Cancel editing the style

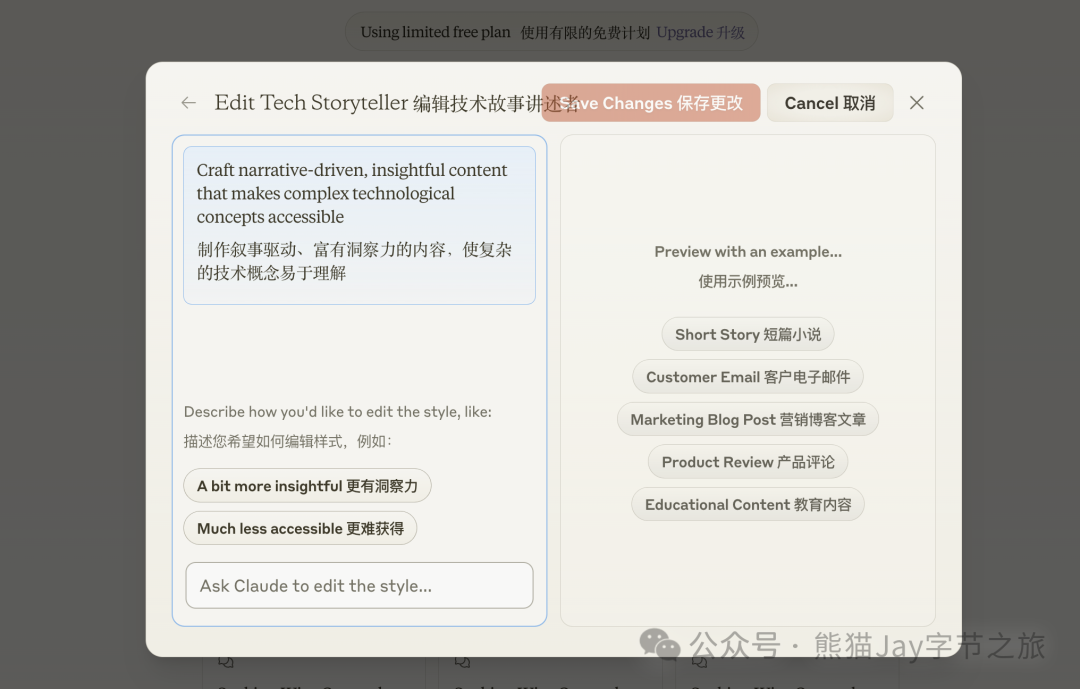click(830, 103)
